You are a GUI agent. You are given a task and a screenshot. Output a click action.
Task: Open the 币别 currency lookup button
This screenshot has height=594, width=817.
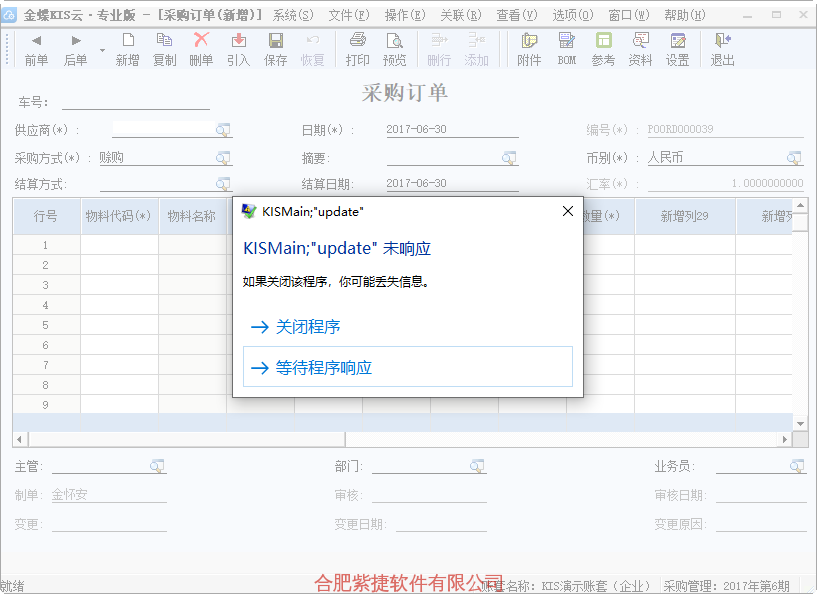[794, 158]
